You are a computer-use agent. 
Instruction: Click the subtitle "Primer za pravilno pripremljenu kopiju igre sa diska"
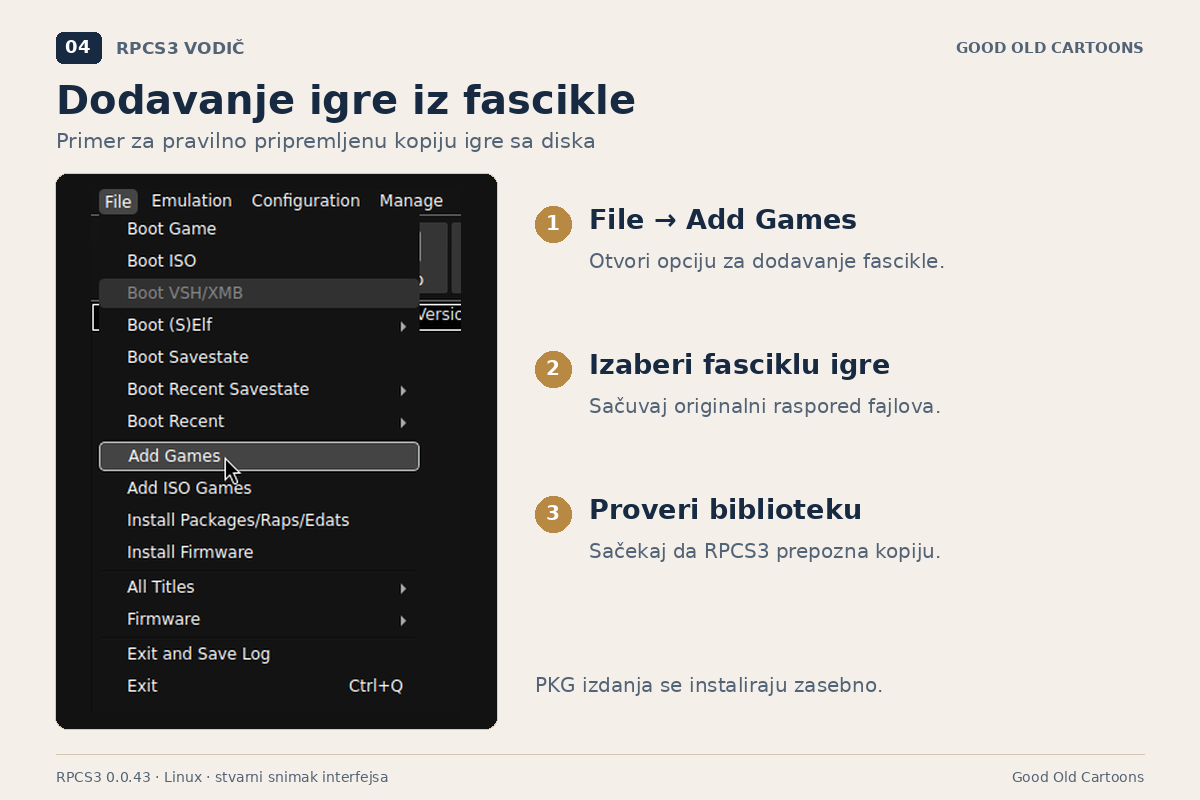[x=326, y=141]
